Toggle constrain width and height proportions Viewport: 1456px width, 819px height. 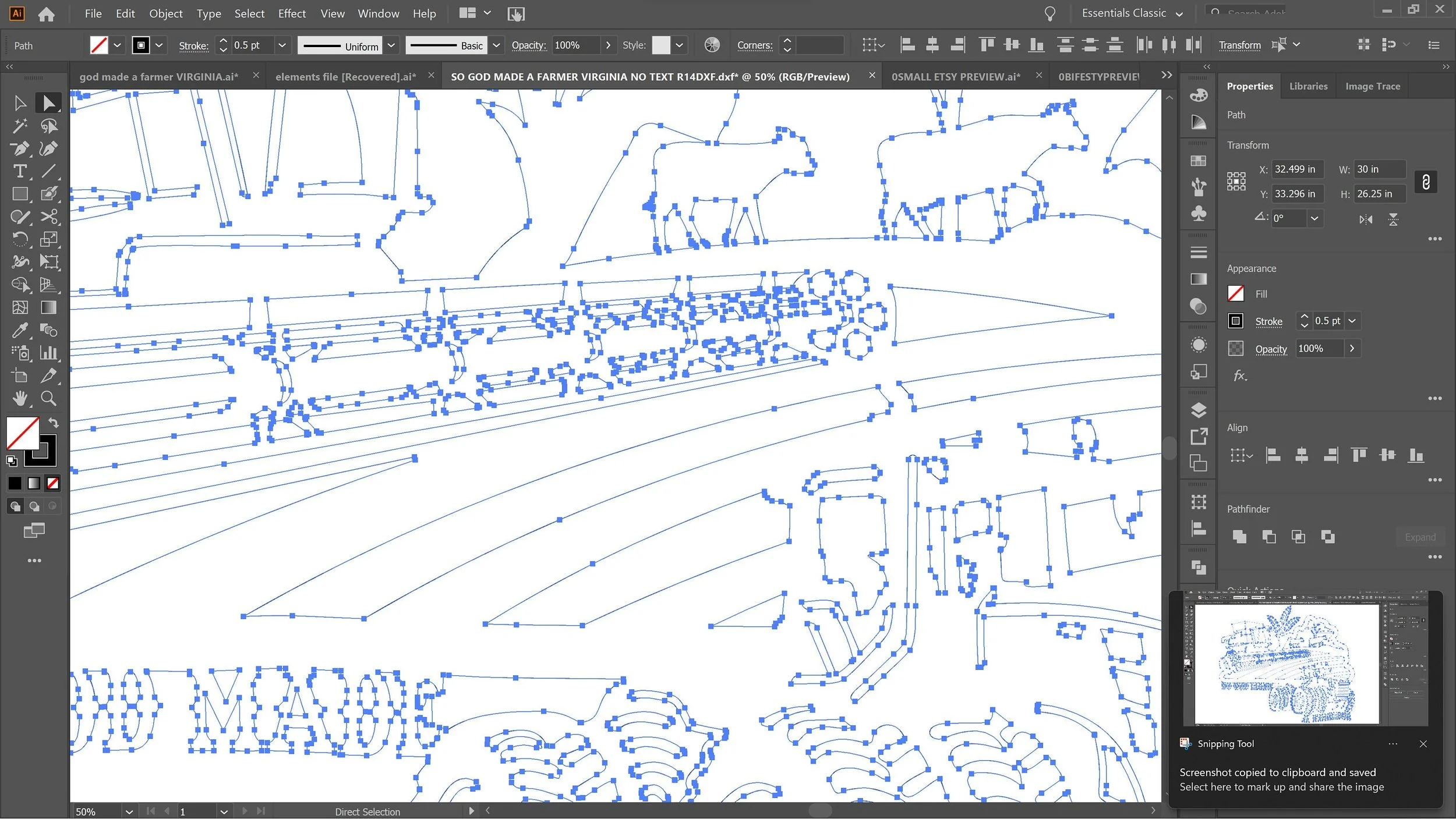pyautogui.click(x=1425, y=182)
